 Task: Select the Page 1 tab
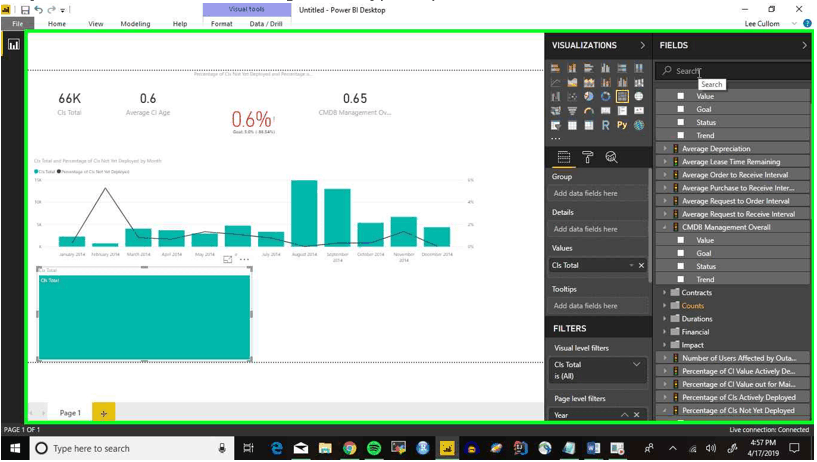pos(70,413)
